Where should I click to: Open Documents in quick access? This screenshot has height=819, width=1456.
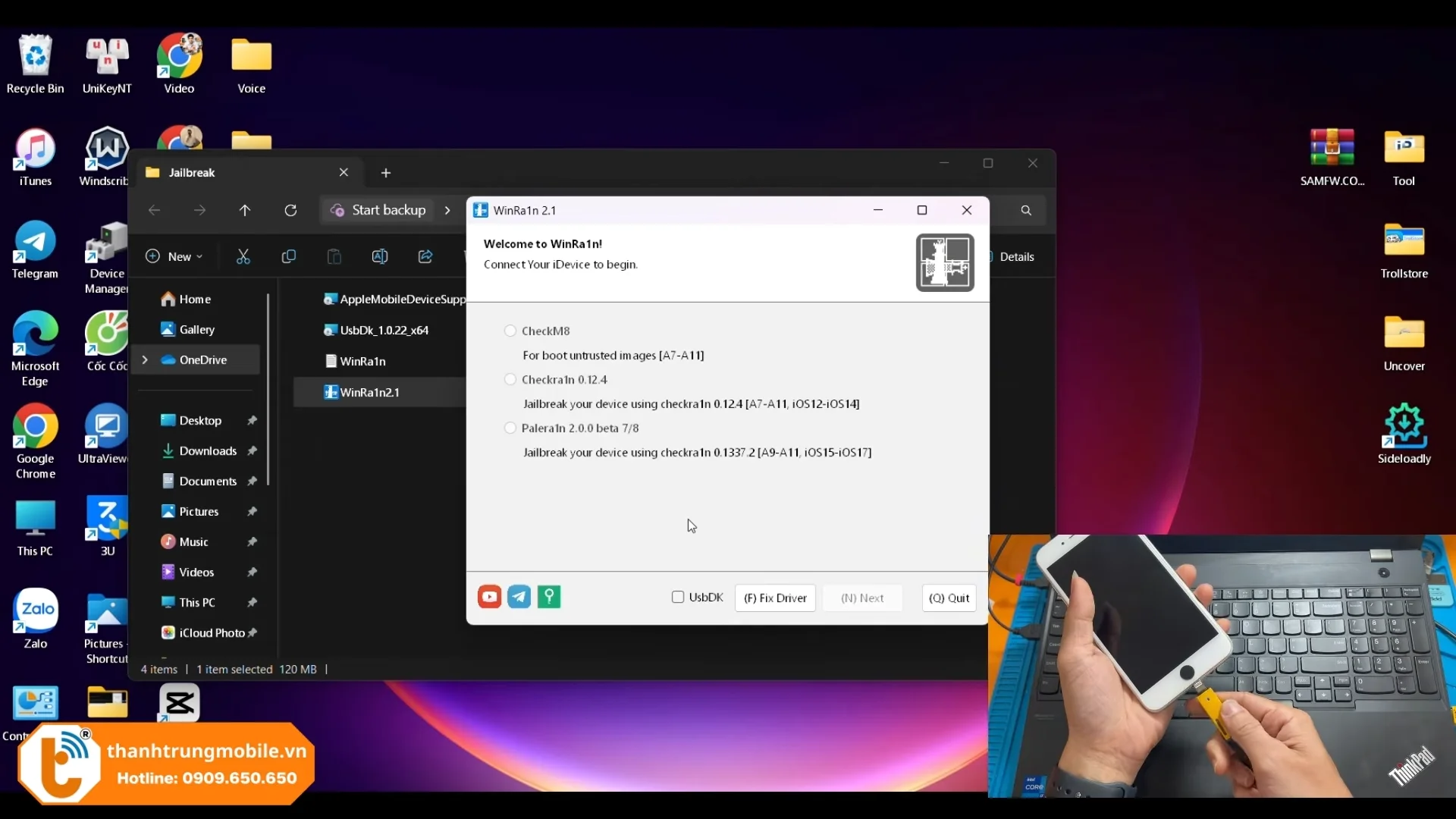point(200,482)
